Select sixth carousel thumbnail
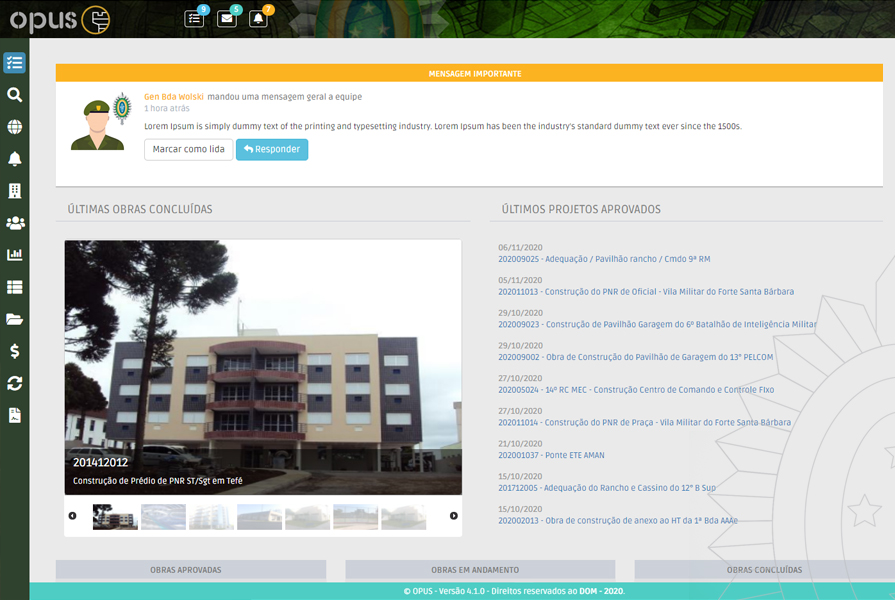 355,517
